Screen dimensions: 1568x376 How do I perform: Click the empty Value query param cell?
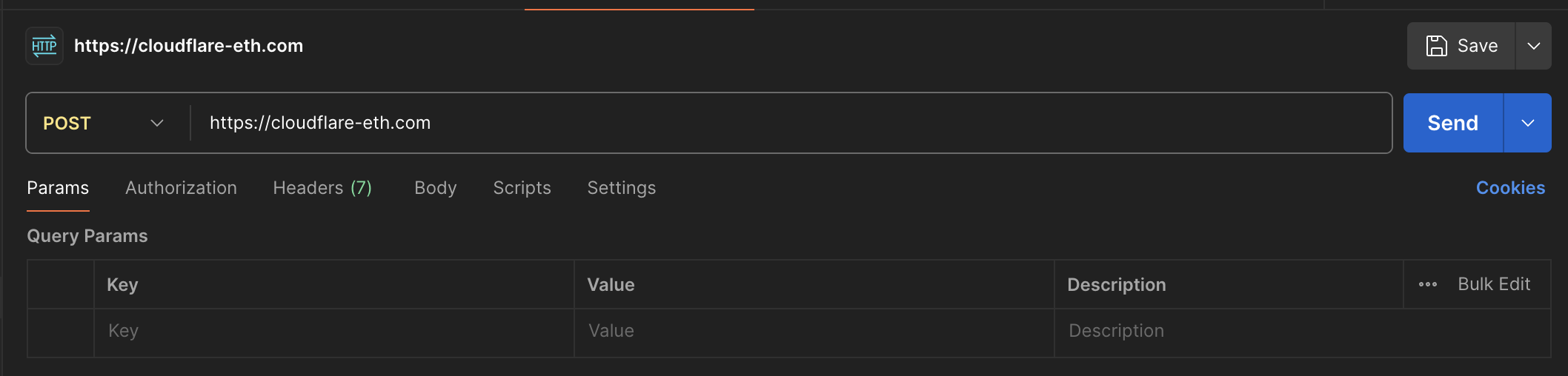click(814, 331)
